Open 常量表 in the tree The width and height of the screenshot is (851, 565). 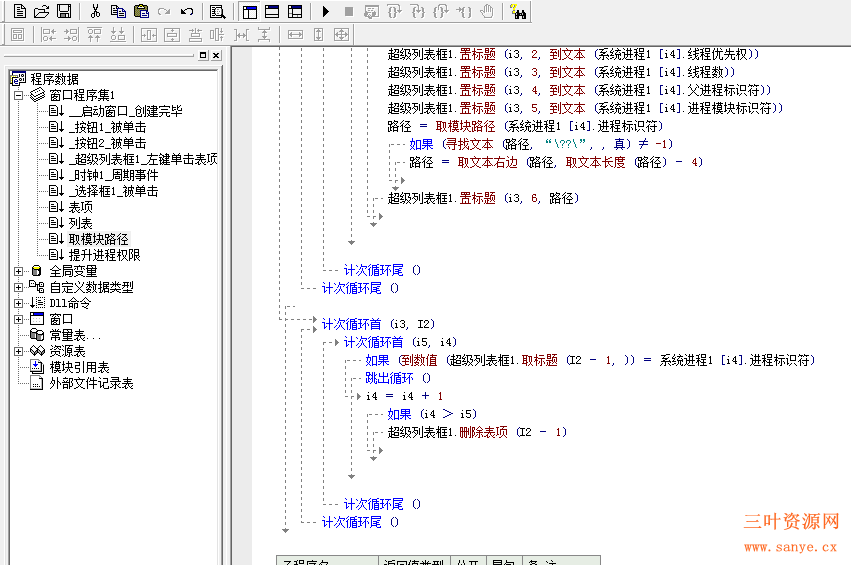coord(75,335)
